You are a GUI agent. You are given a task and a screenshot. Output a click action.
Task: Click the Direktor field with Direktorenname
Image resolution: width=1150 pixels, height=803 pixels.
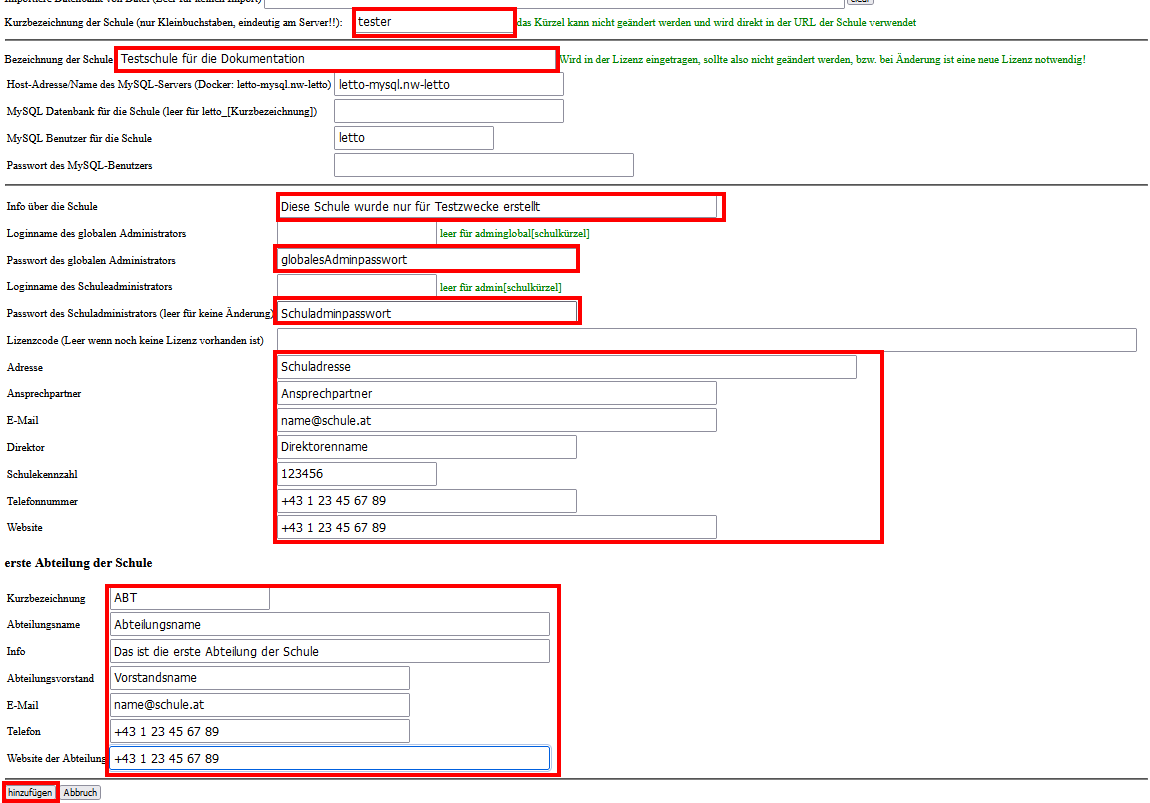point(426,447)
